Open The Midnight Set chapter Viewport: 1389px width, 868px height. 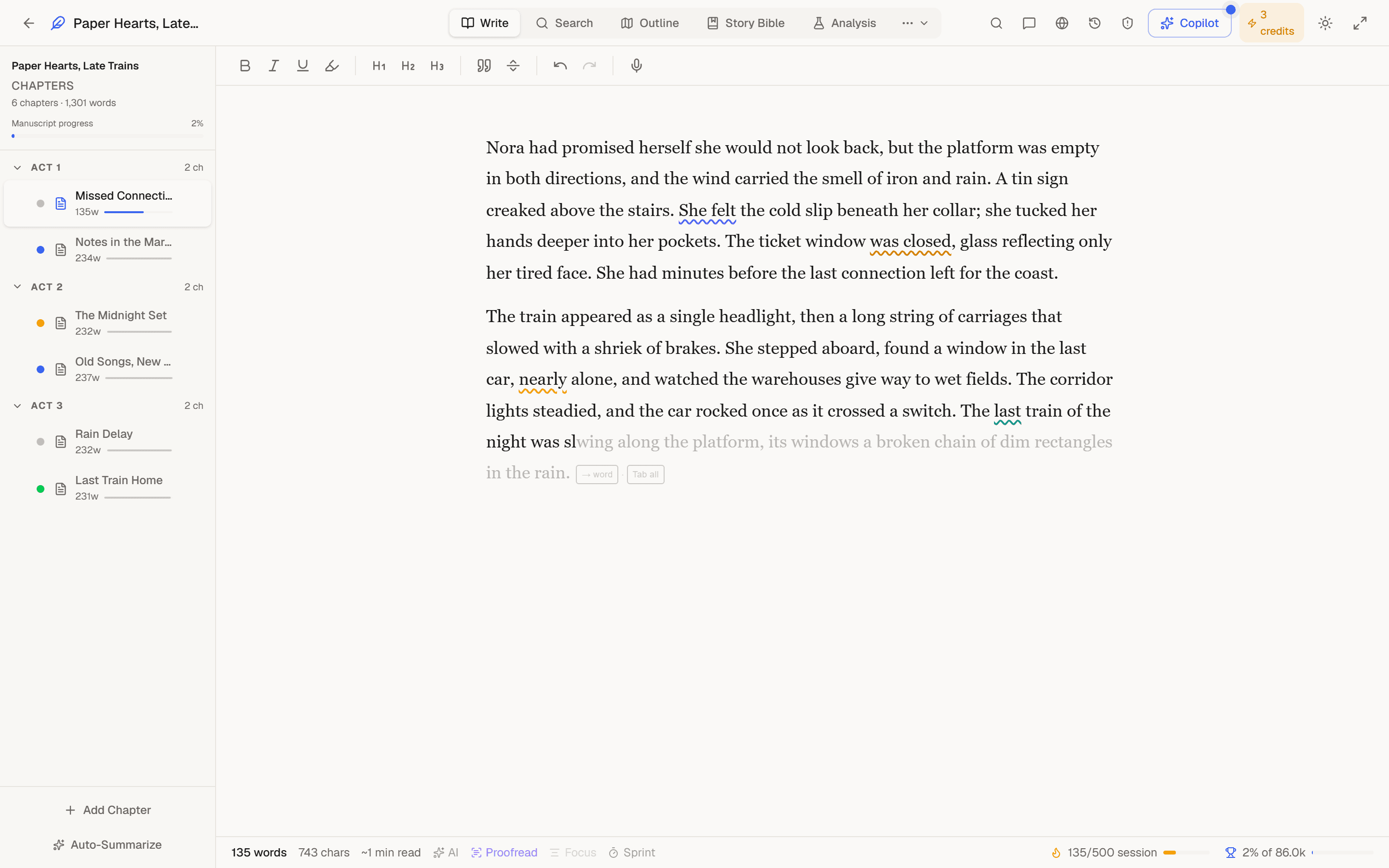108,323
